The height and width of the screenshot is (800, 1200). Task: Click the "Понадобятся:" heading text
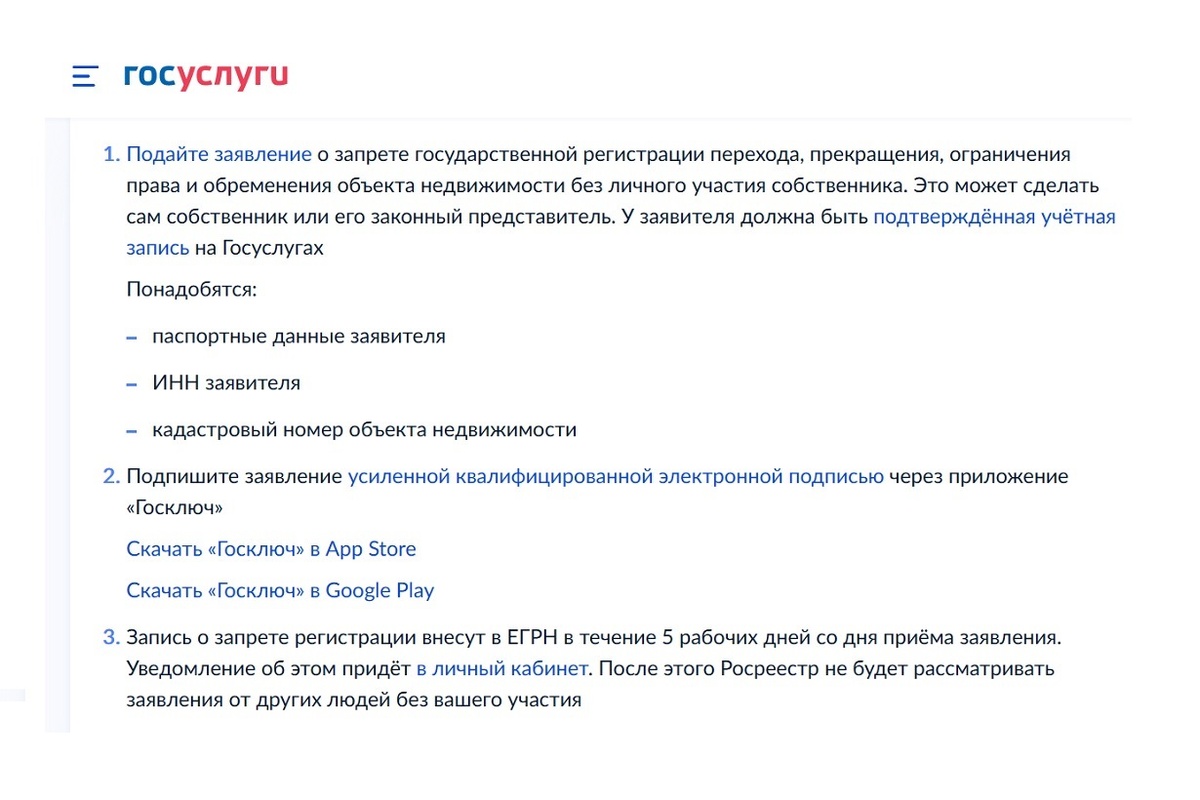click(x=192, y=289)
